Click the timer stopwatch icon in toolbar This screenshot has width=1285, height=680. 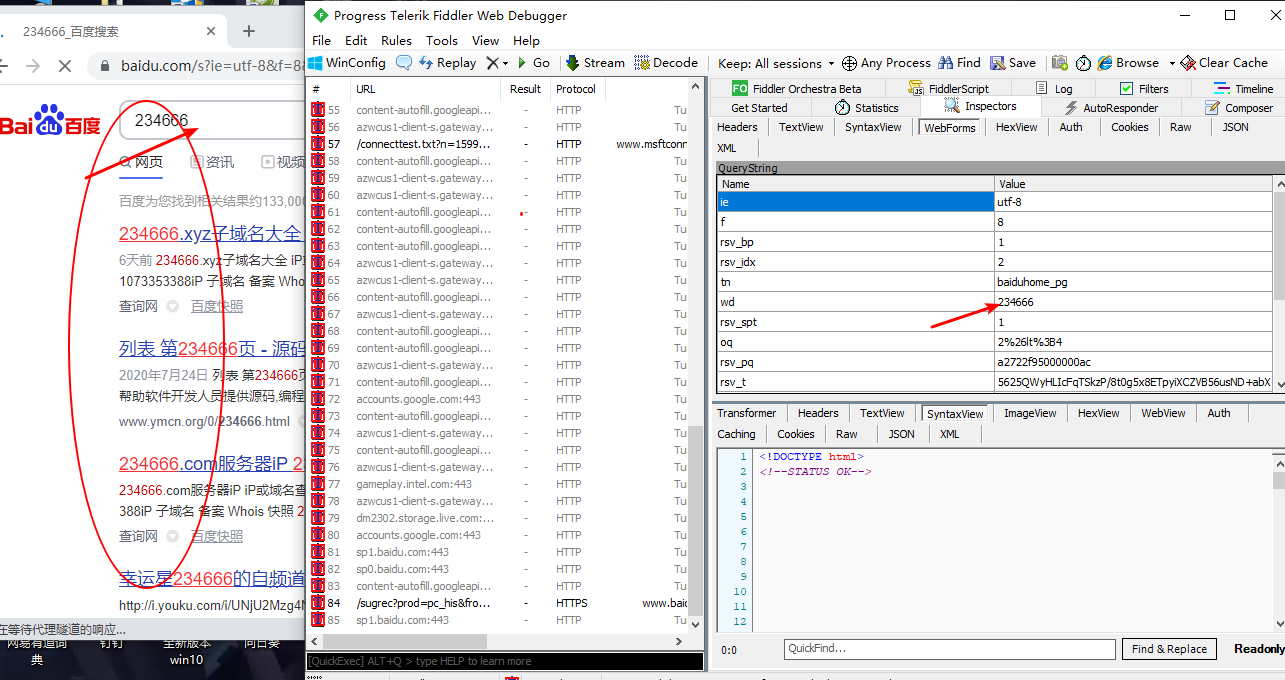click(1083, 62)
